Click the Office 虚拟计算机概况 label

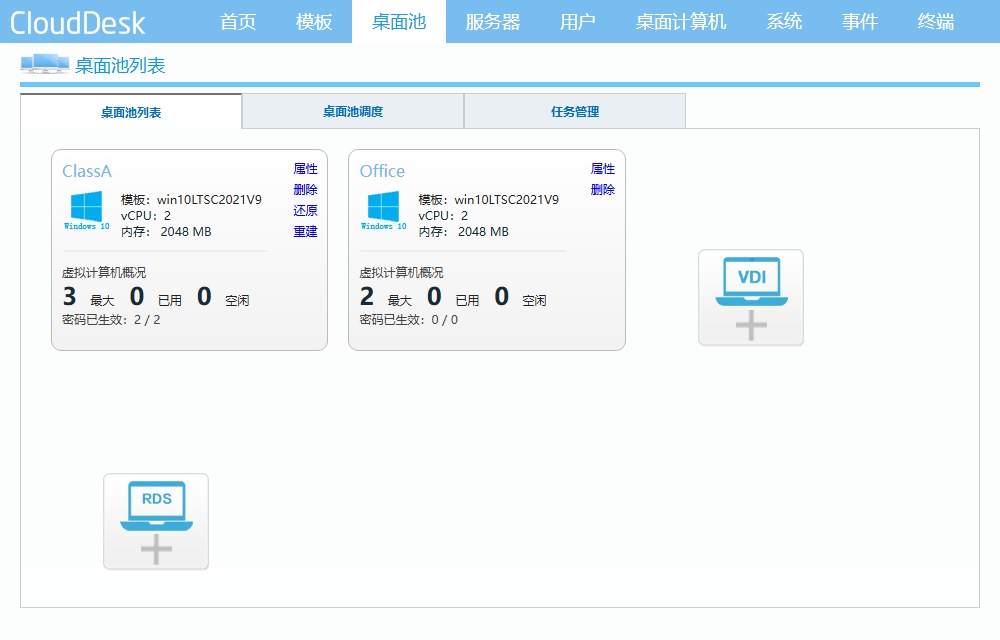pos(401,272)
